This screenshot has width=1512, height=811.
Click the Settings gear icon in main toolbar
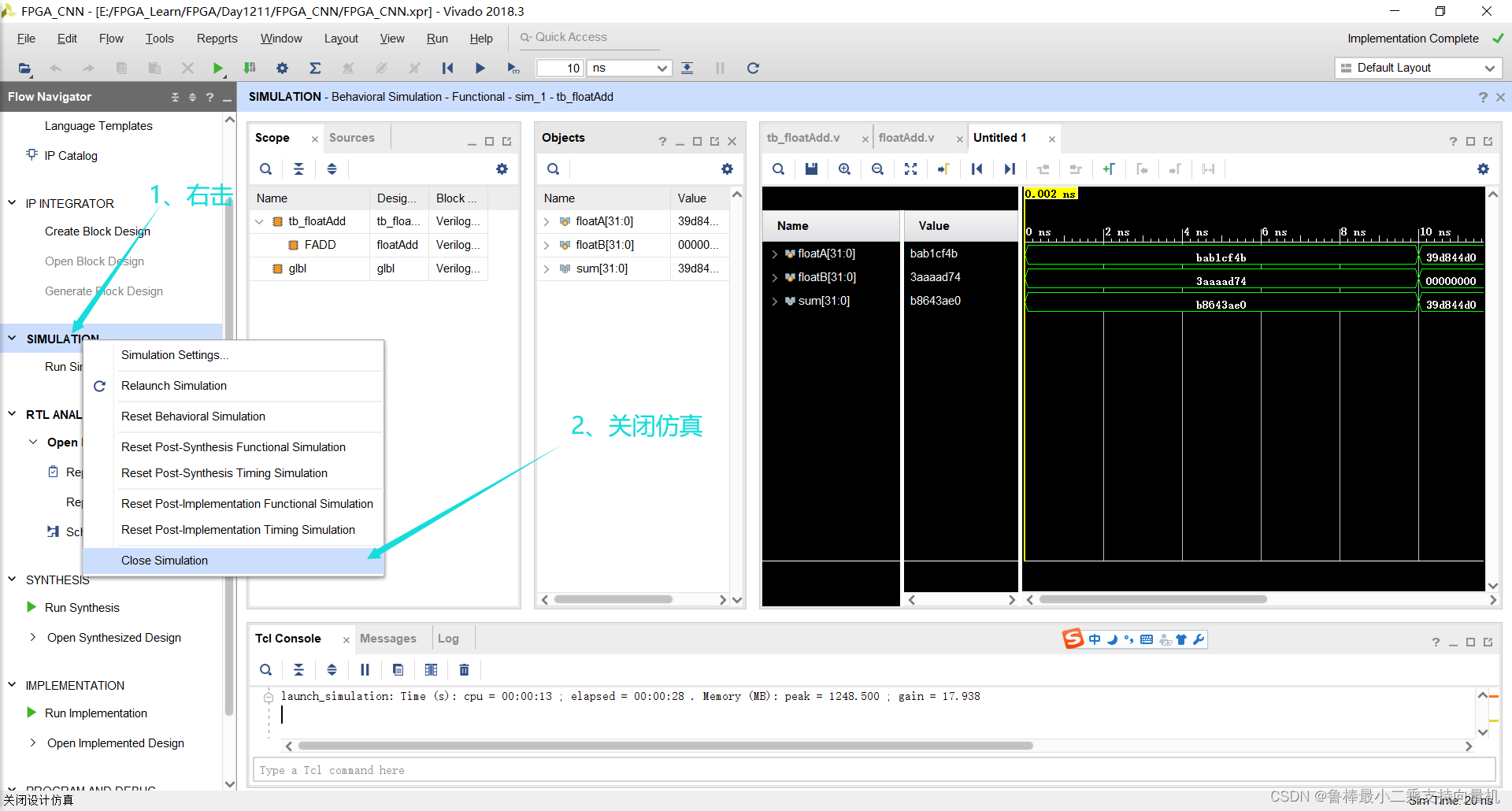pos(282,69)
